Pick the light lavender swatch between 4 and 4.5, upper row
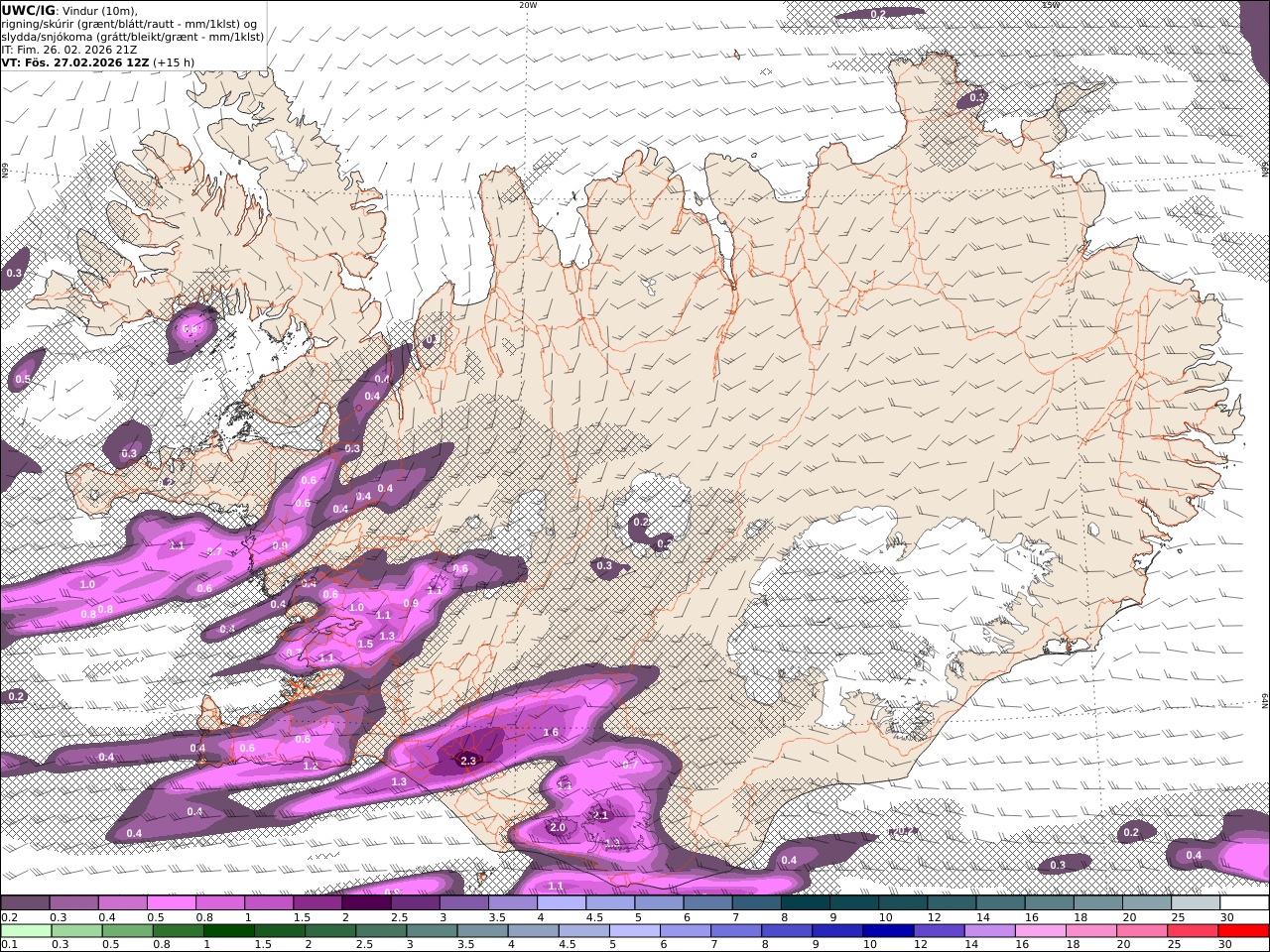The height and width of the screenshot is (952, 1270). coord(562,903)
